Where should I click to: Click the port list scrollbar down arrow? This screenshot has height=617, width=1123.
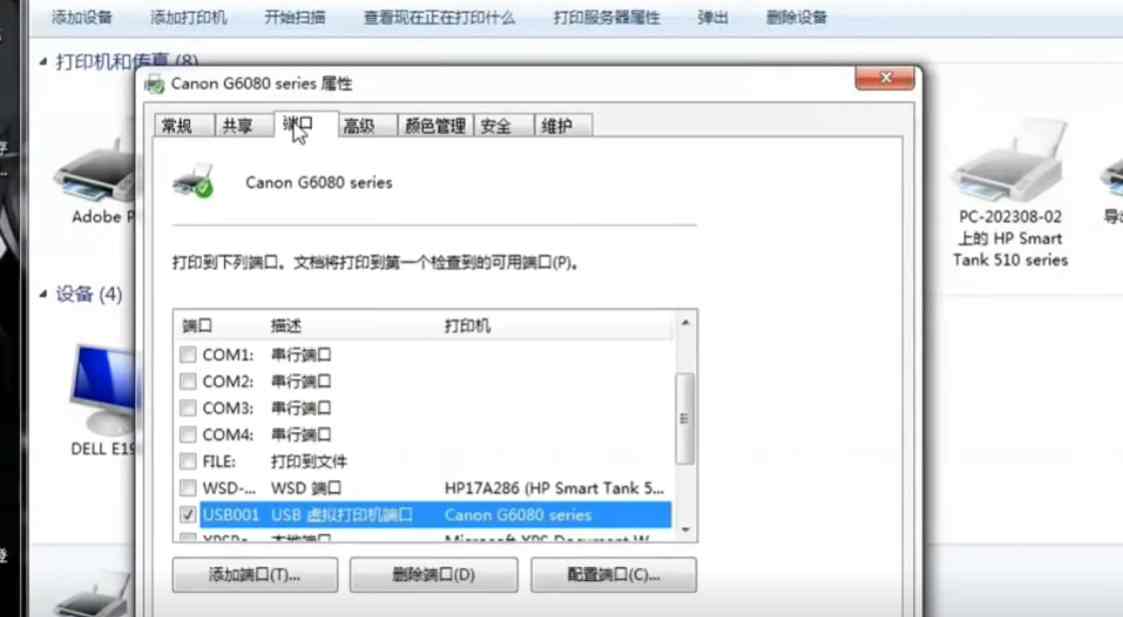click(685, 530)
